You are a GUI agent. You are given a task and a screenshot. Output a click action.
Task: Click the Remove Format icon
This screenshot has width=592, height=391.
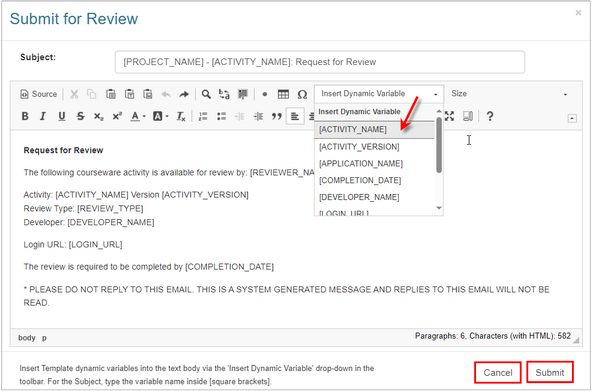tap(181, 116)
